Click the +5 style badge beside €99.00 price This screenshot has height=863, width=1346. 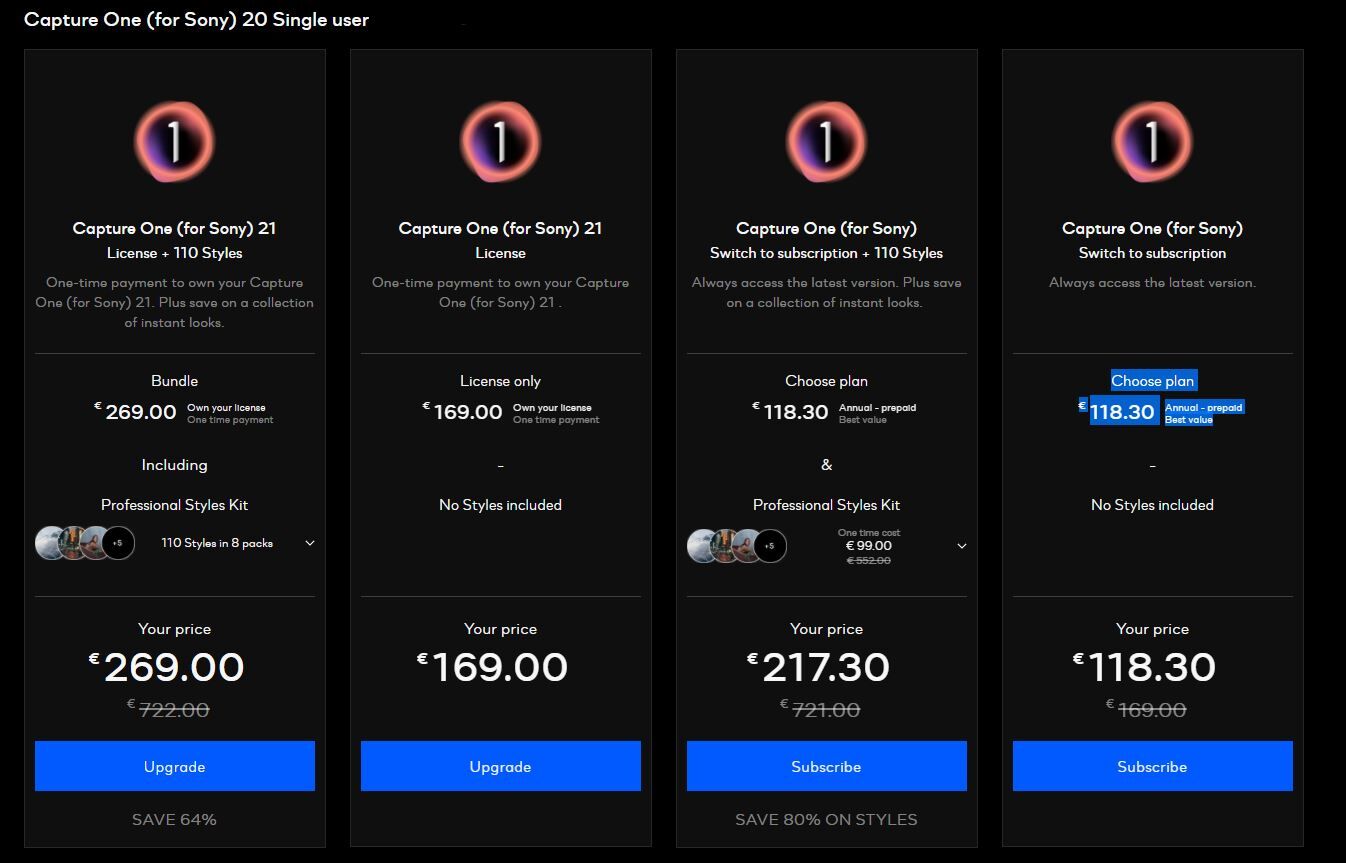pos(770,546)
